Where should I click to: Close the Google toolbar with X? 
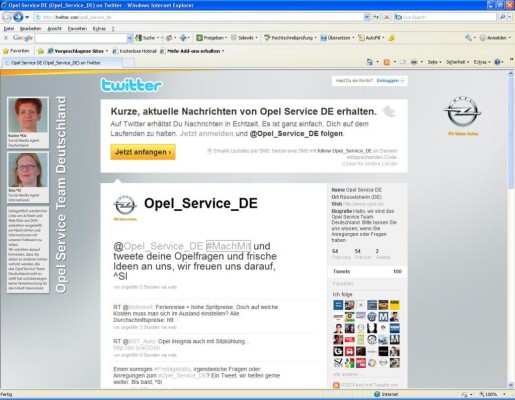point(6,38)
